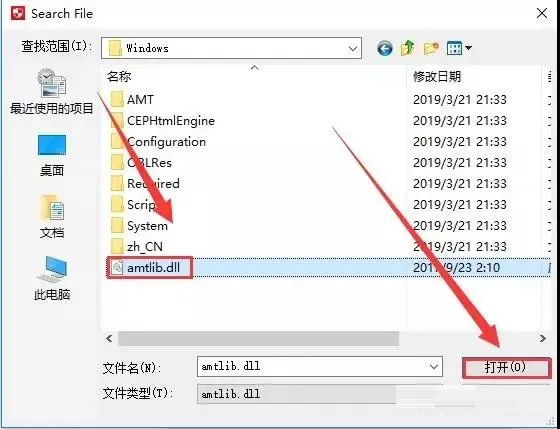Open the Recent Items (最近使用的项目) location
The height and width of the screenshot is (429, 560).
click(52, 92)
